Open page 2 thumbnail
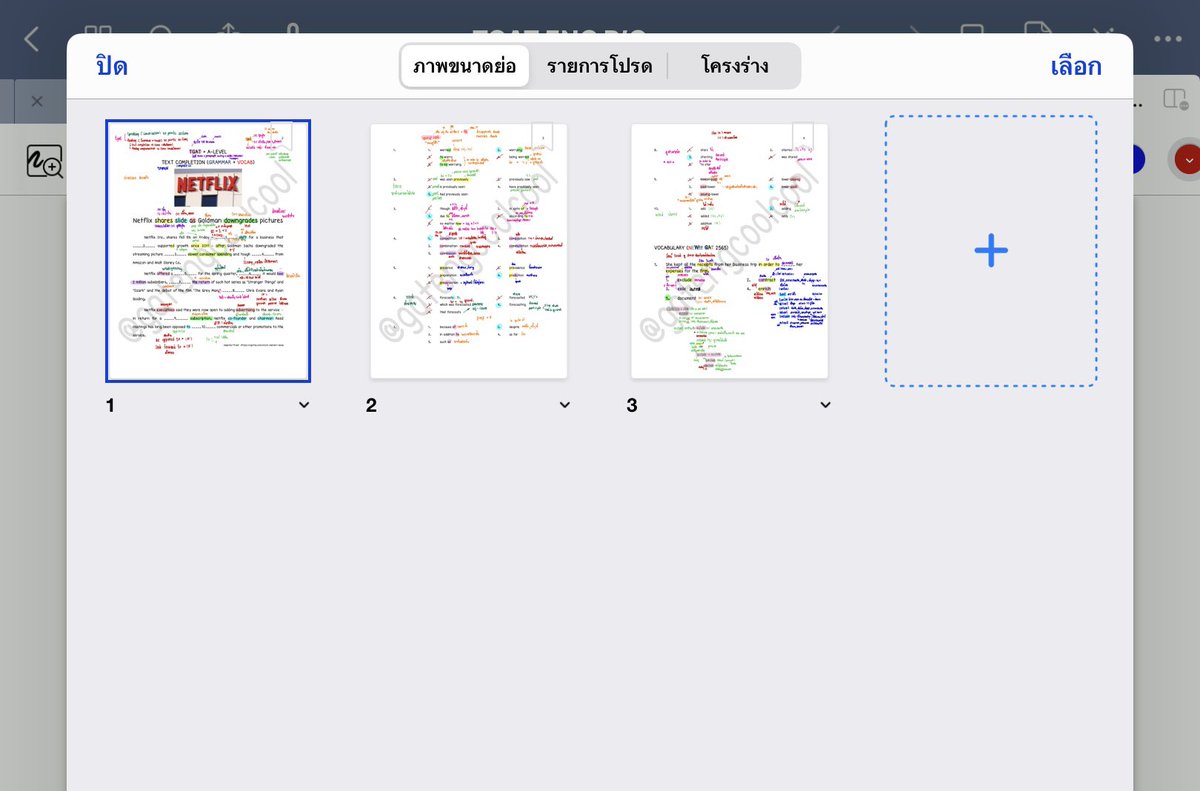The height and width of the screenshot is (791, 1200). 469,251
